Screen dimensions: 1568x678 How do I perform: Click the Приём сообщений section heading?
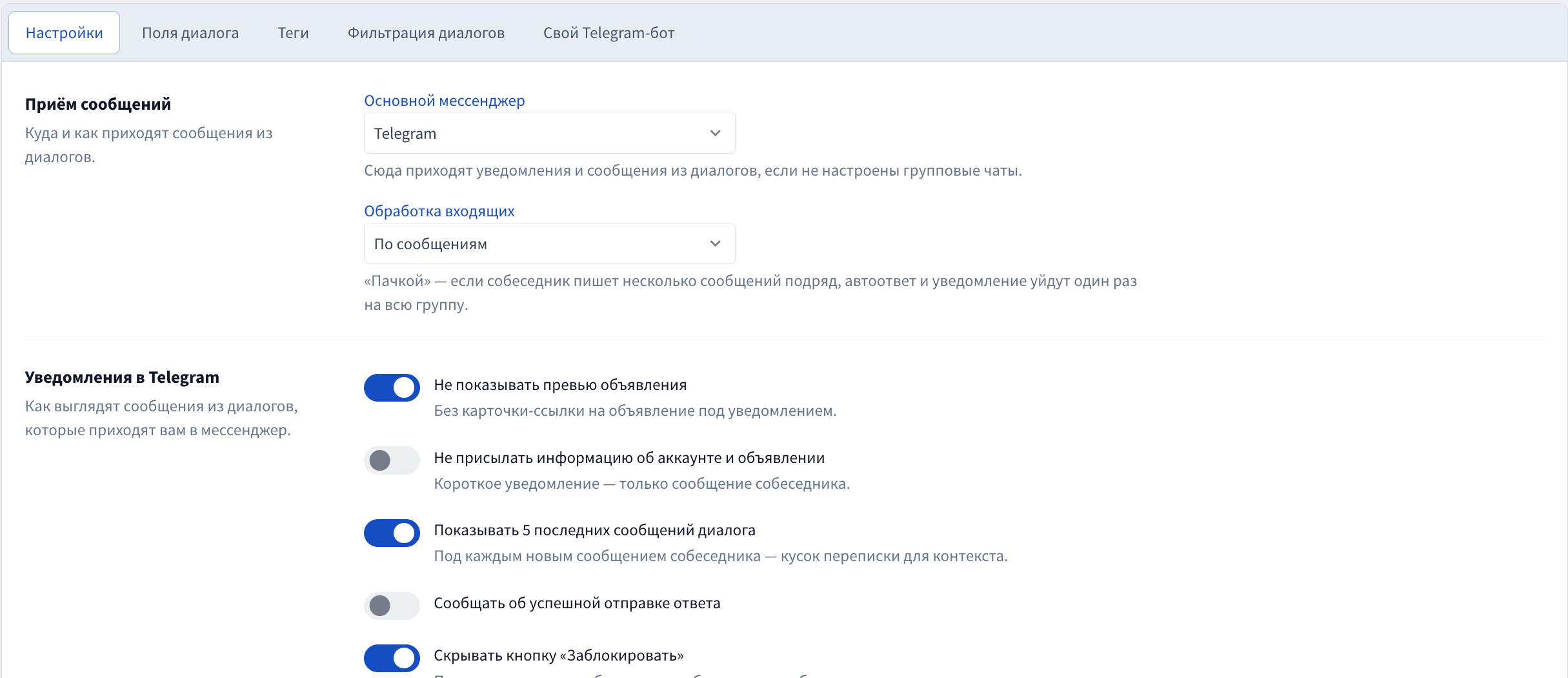(x=98, y=104)
